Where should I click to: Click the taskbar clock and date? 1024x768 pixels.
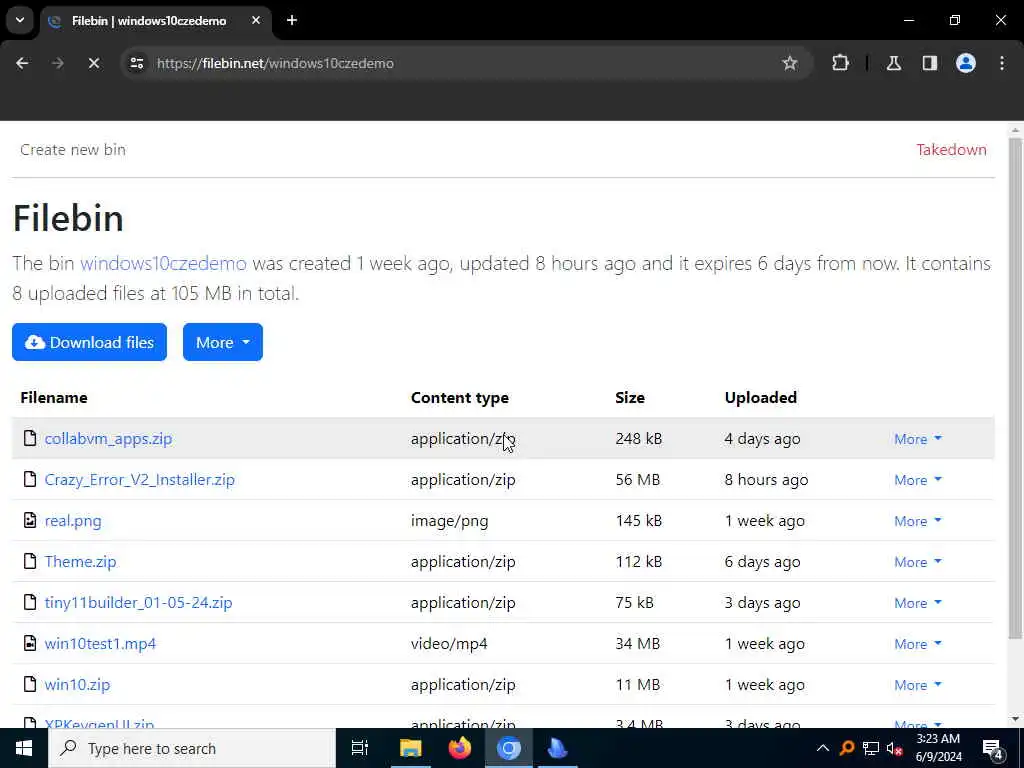click(938, 748)
